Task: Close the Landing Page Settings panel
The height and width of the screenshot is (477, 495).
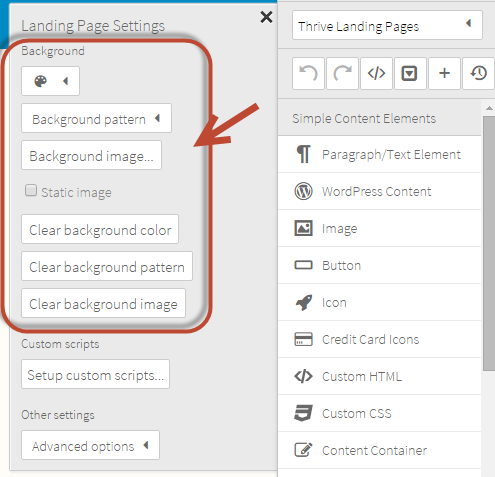Action: 266,17
